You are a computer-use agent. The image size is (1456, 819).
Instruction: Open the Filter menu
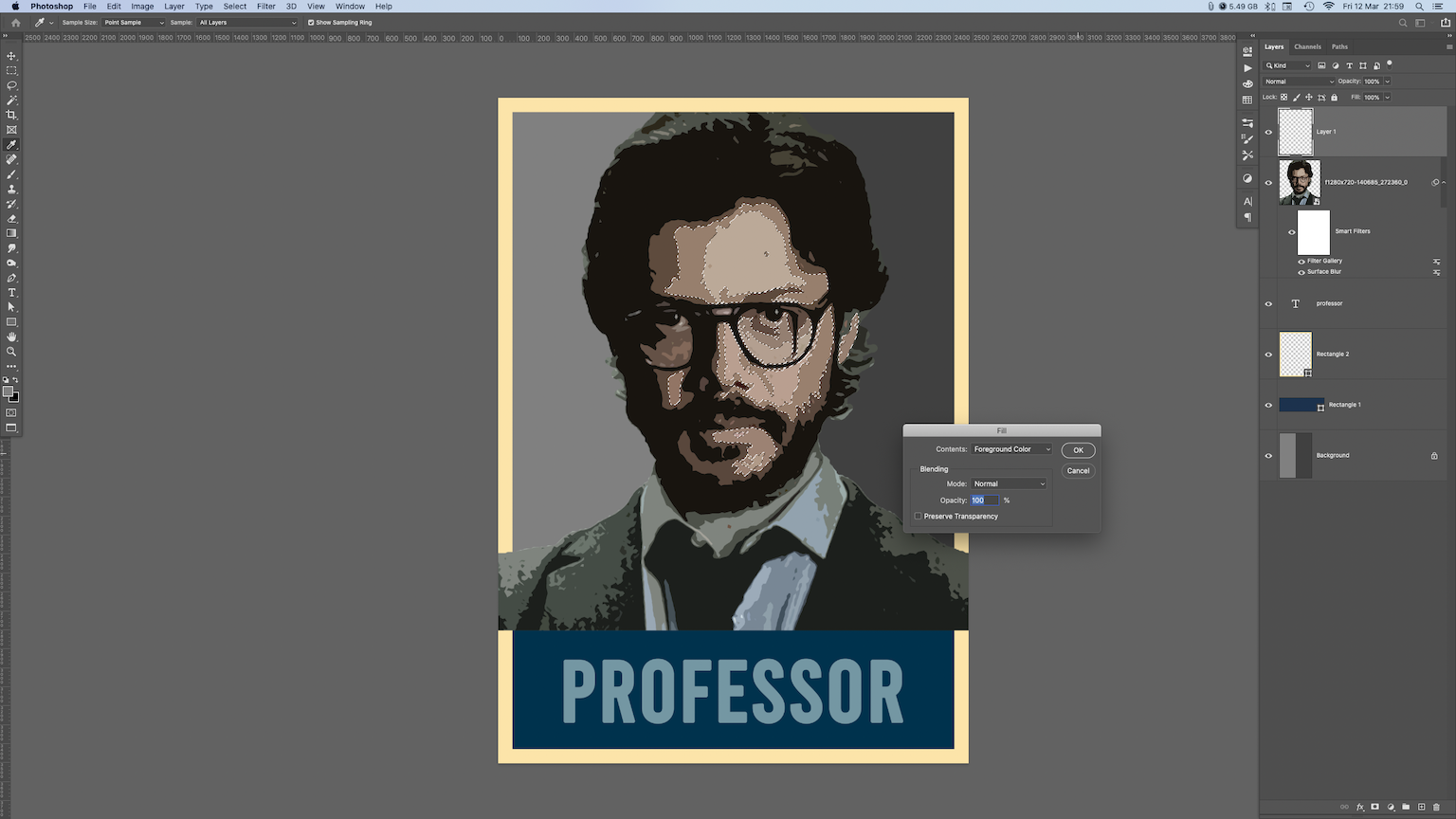point(266,7)
